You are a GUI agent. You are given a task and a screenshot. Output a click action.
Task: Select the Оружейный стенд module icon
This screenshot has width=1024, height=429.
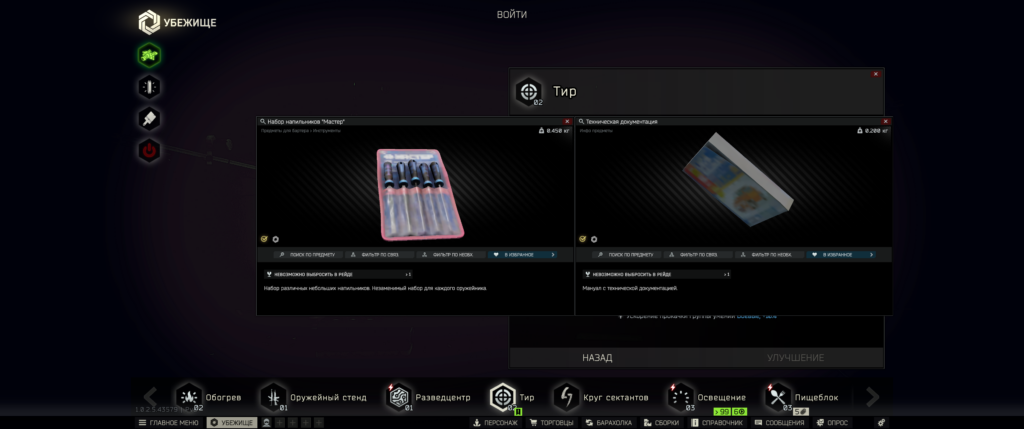pos(274,397)
